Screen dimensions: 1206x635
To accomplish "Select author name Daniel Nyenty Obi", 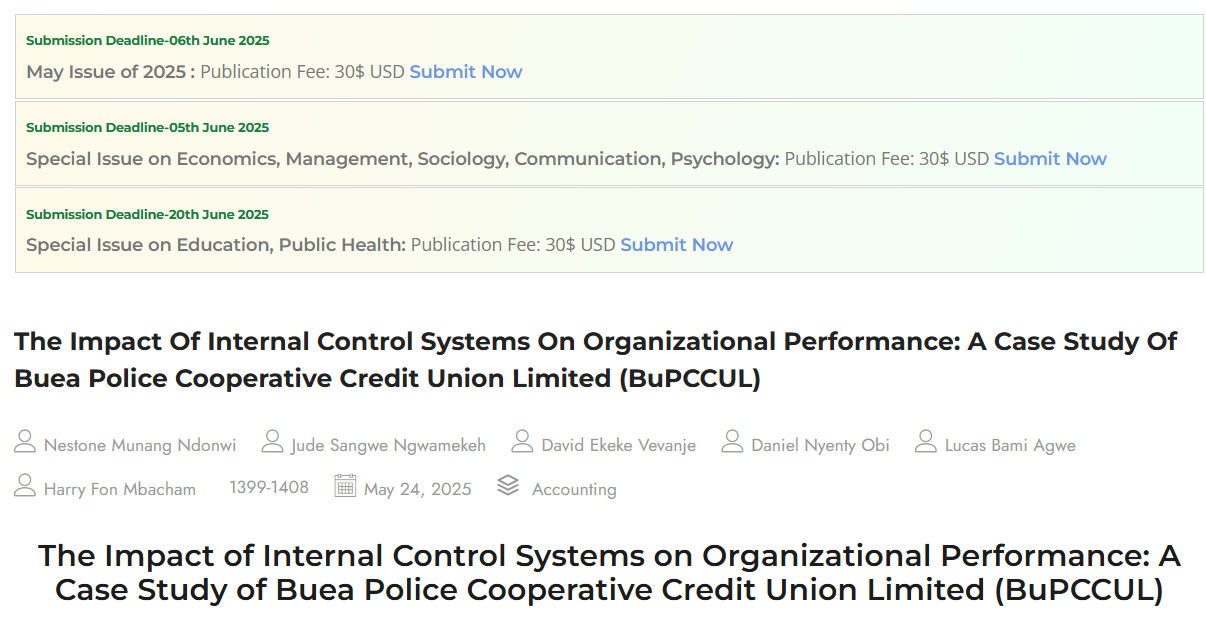I will tap(820, 446).
